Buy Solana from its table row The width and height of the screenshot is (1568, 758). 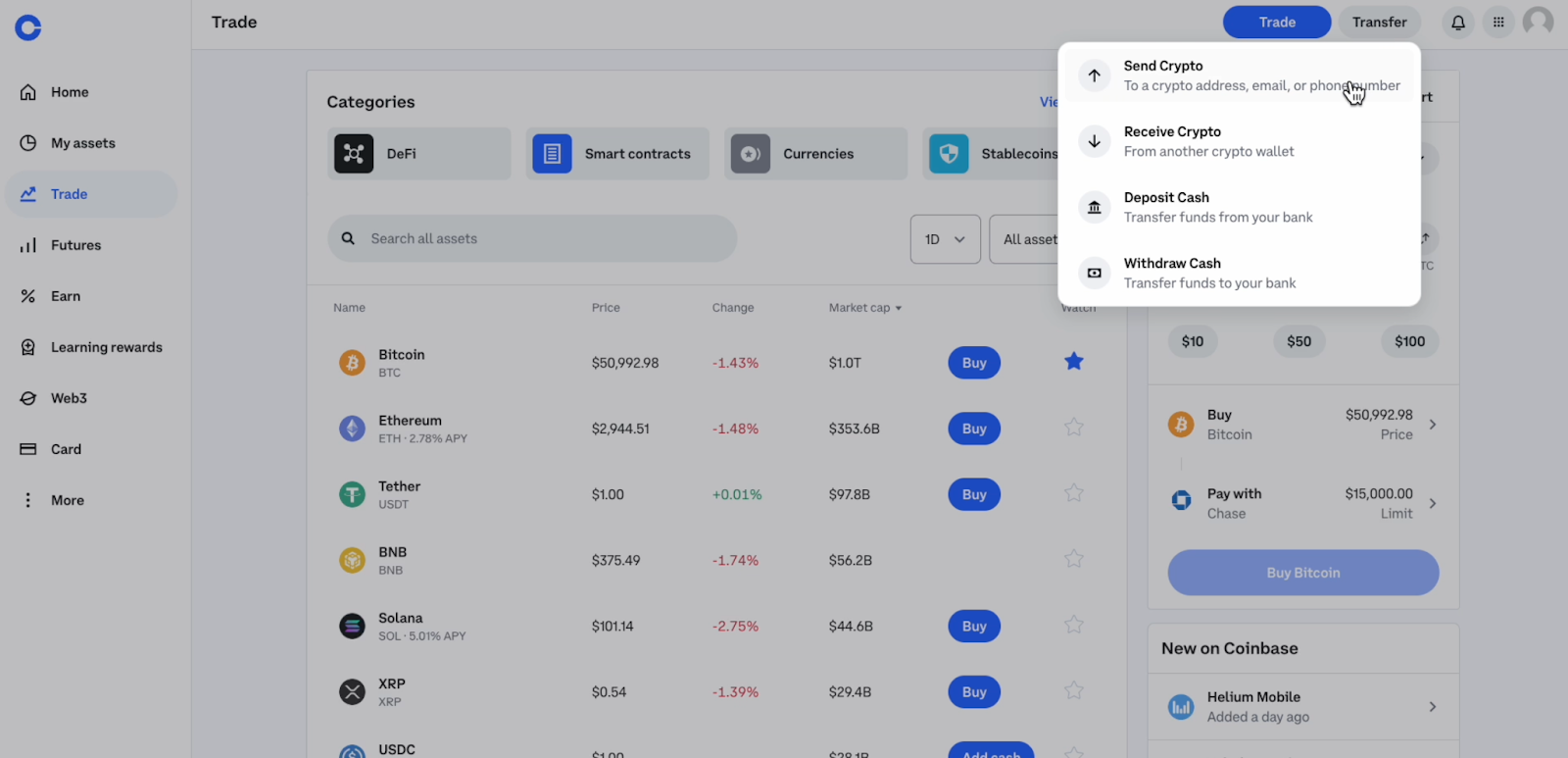[x=974, y=626]
